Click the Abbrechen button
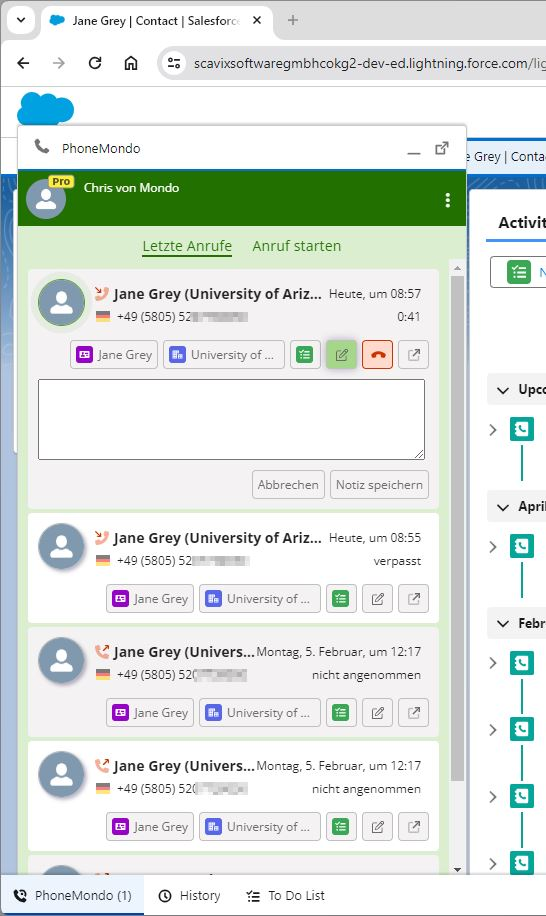 [x=288, y=485]
